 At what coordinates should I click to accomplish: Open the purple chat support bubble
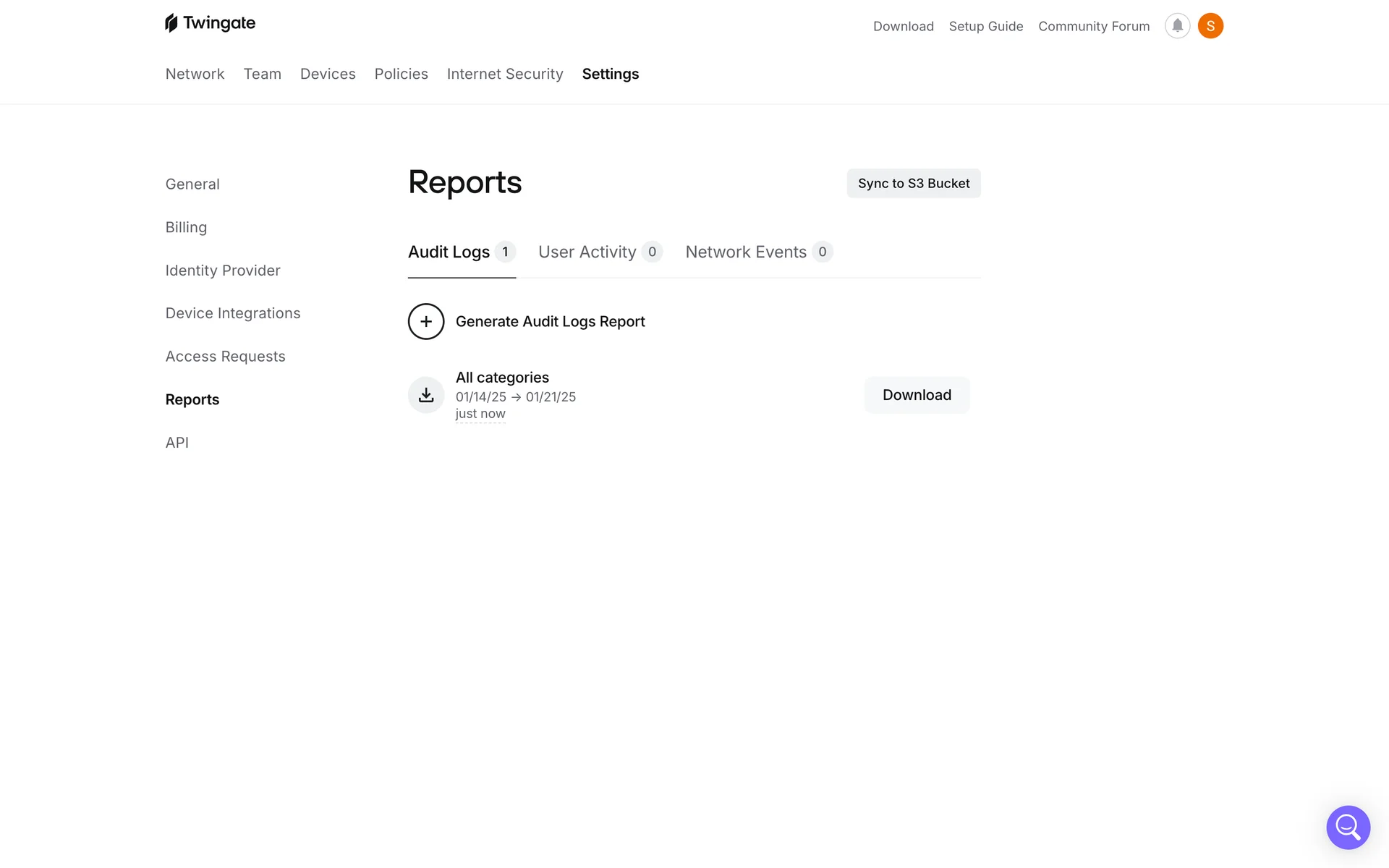click(x=1348, y=827)
